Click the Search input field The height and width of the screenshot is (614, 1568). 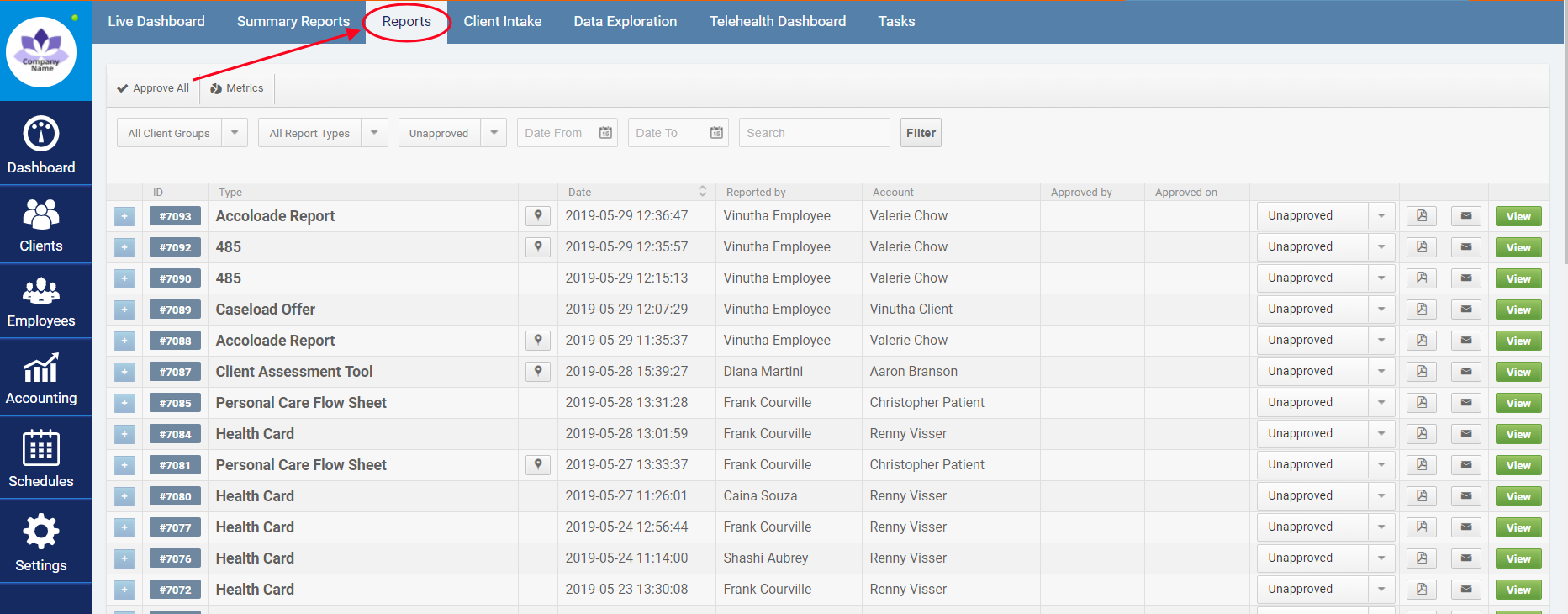coord(813,133)
